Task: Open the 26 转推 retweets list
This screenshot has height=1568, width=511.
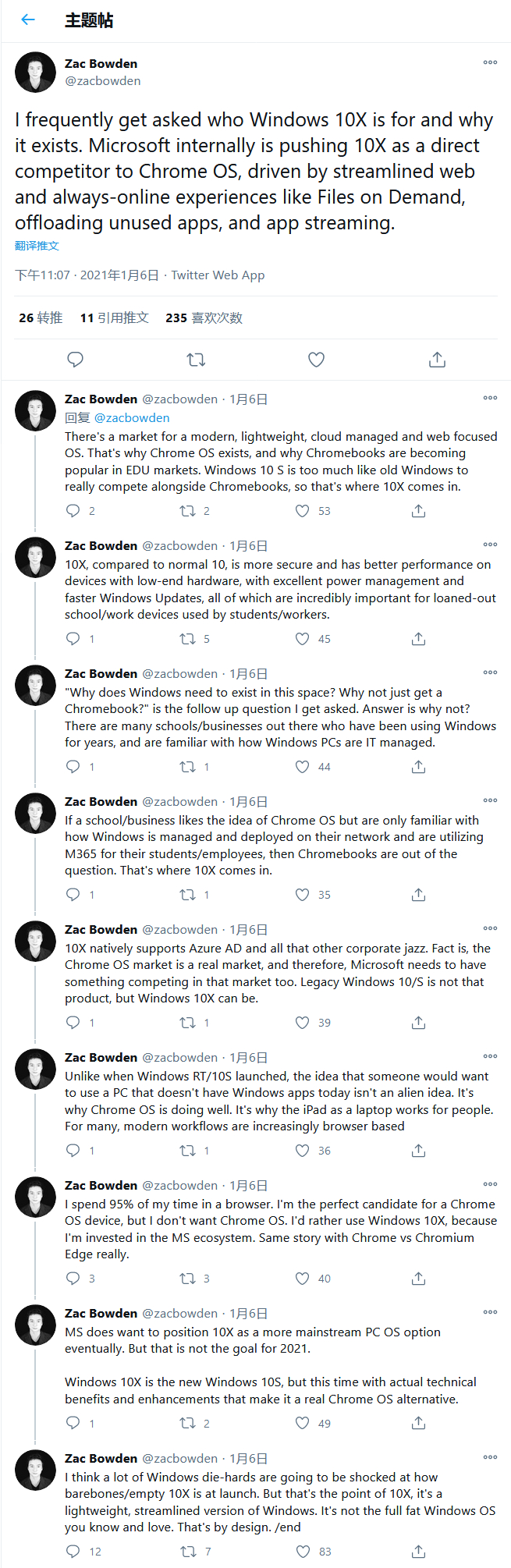Action: coord(41,318)
